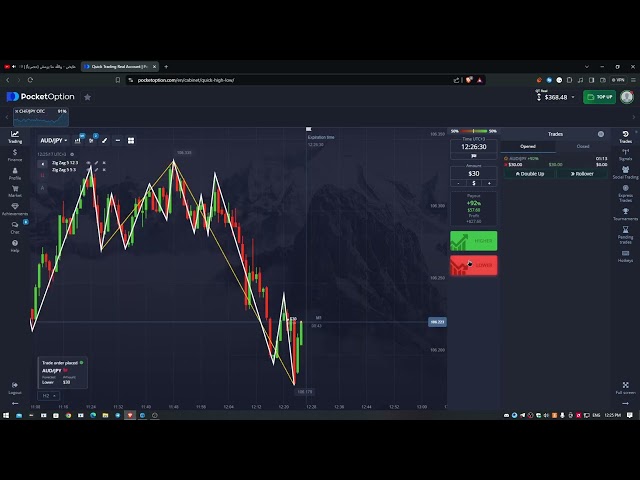Remove the Zig Zag 5 5 3 indicator
This screenshot has width=640, height=480.
[x=104, y=169]
